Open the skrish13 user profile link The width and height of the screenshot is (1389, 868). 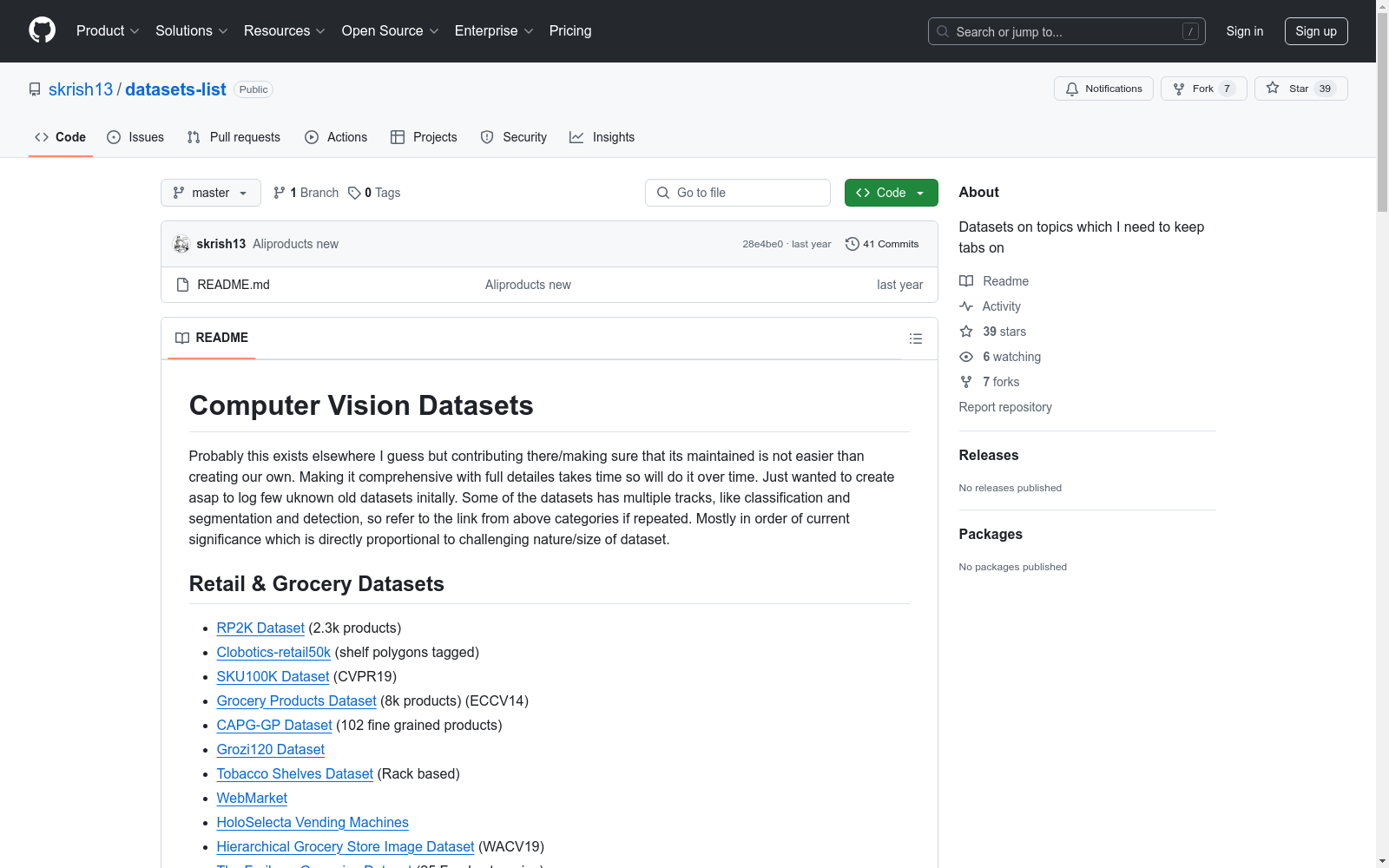[x=81, y=89]
